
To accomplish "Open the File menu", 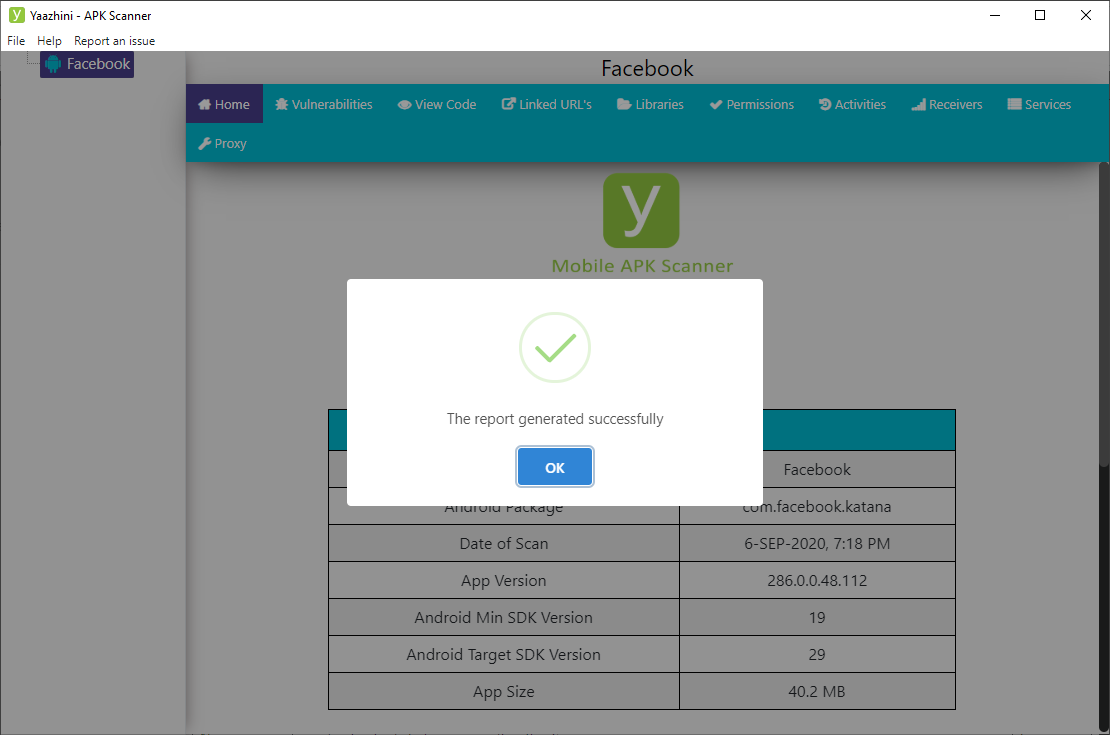I will tap(16, 41).
